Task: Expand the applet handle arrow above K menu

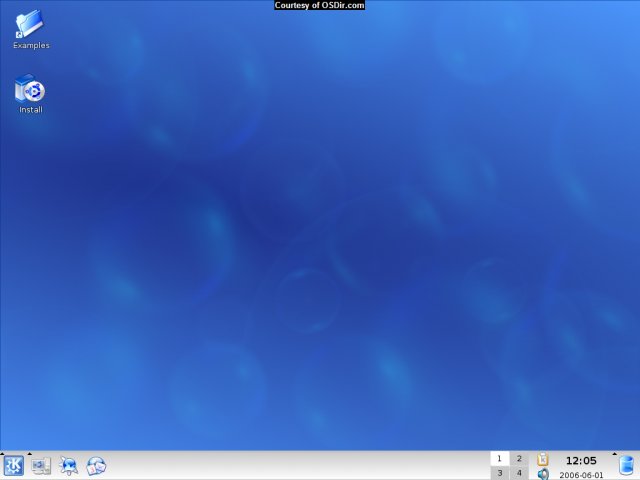Action: point(3,453)
